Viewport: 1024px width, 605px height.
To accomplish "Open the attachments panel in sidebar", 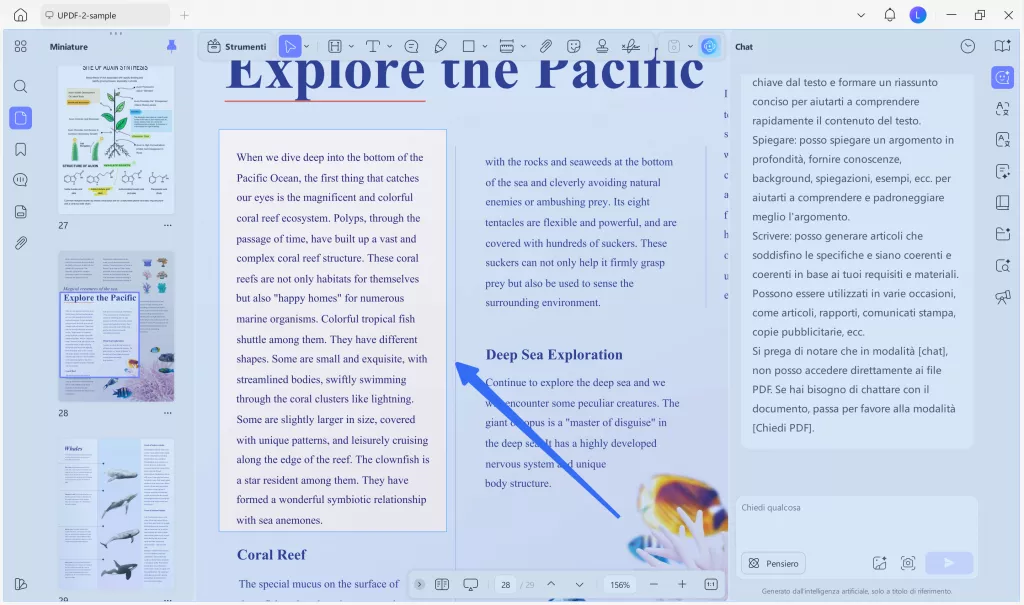I will point(20,243).
